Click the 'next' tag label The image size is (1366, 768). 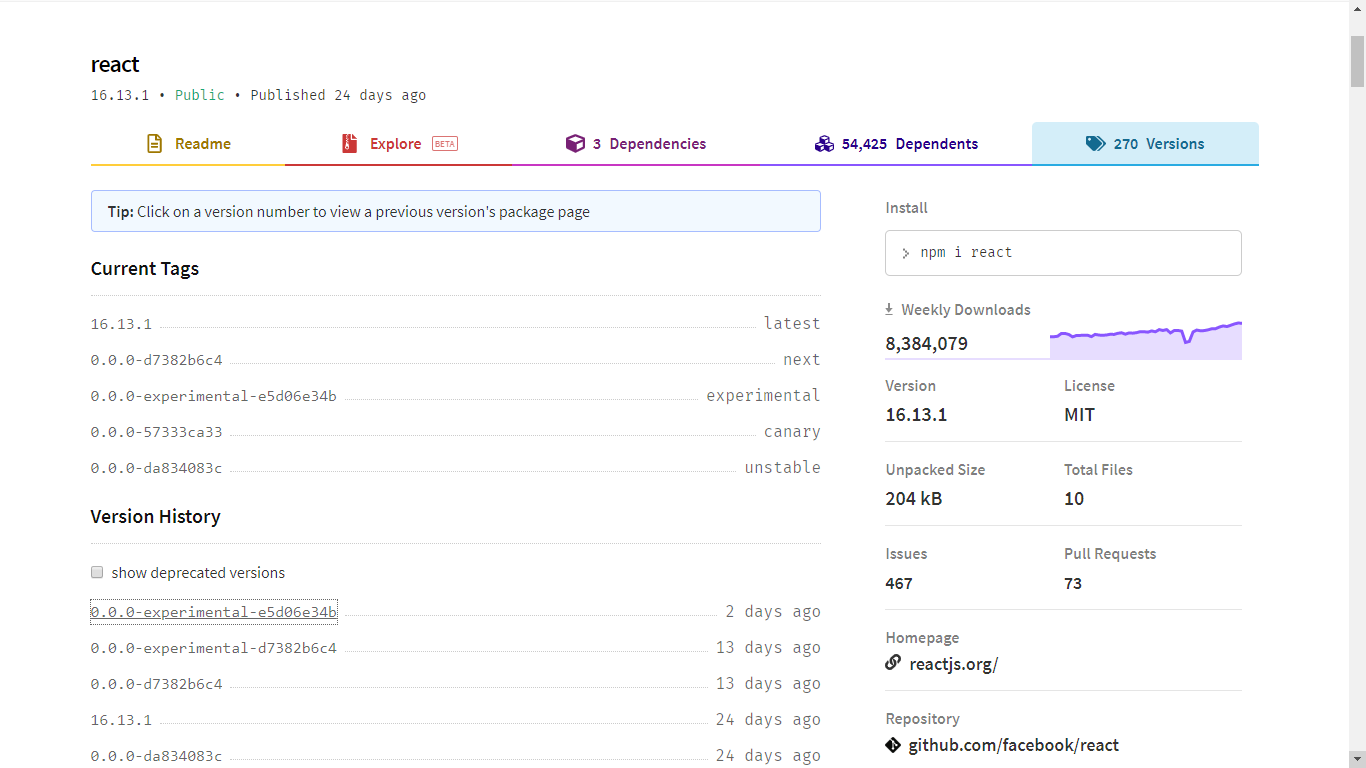[x=802, y=360]
